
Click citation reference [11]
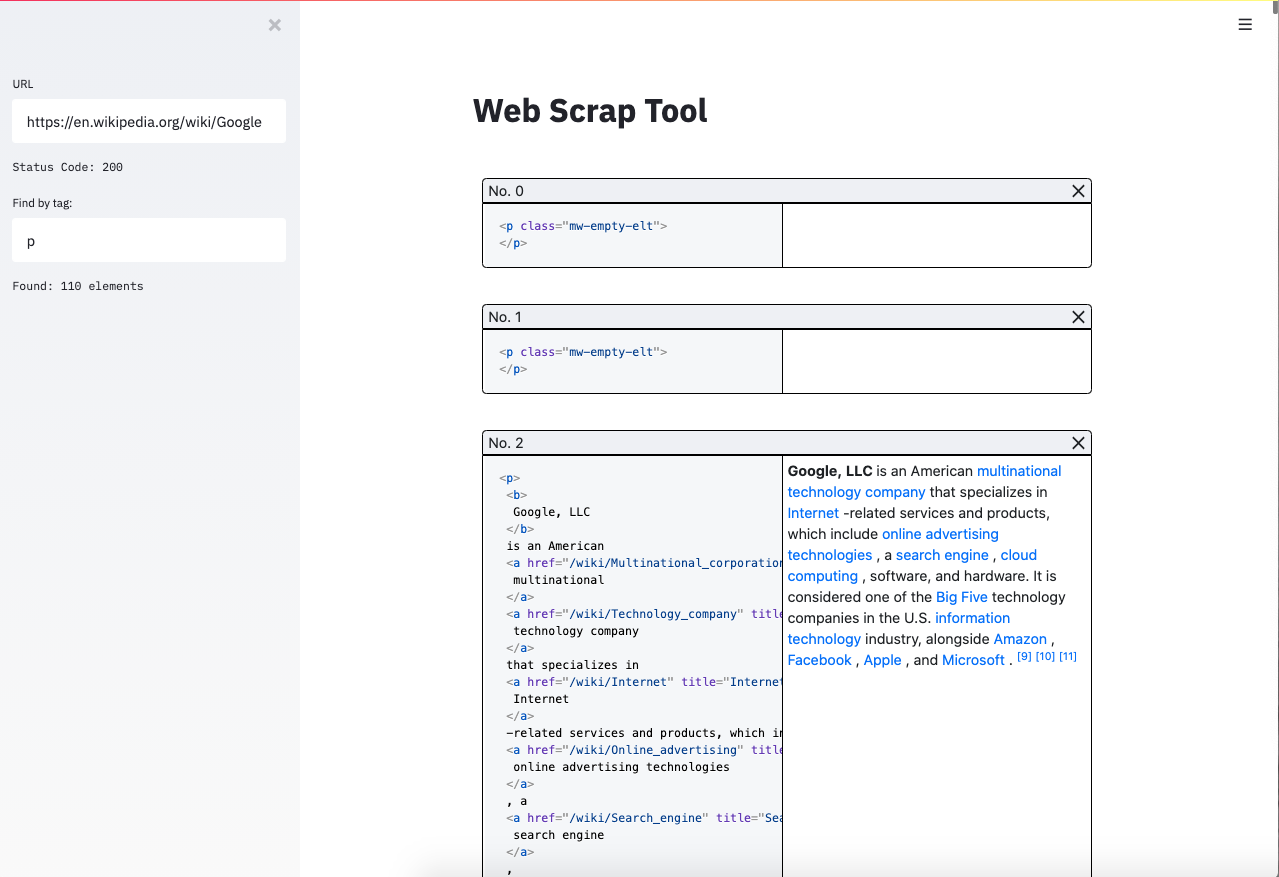pyautogui.click(x=1068, y=656)
